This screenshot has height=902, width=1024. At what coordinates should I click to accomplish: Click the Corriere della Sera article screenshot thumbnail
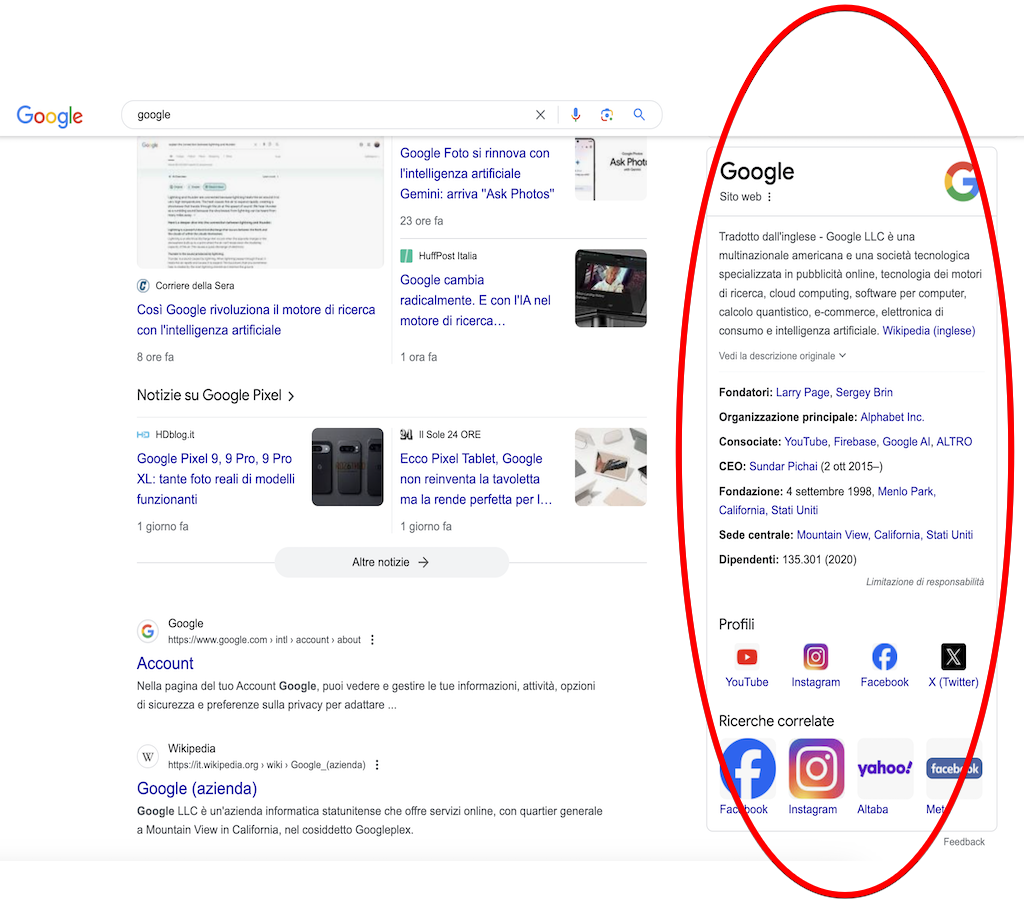(x=260, y=202)
